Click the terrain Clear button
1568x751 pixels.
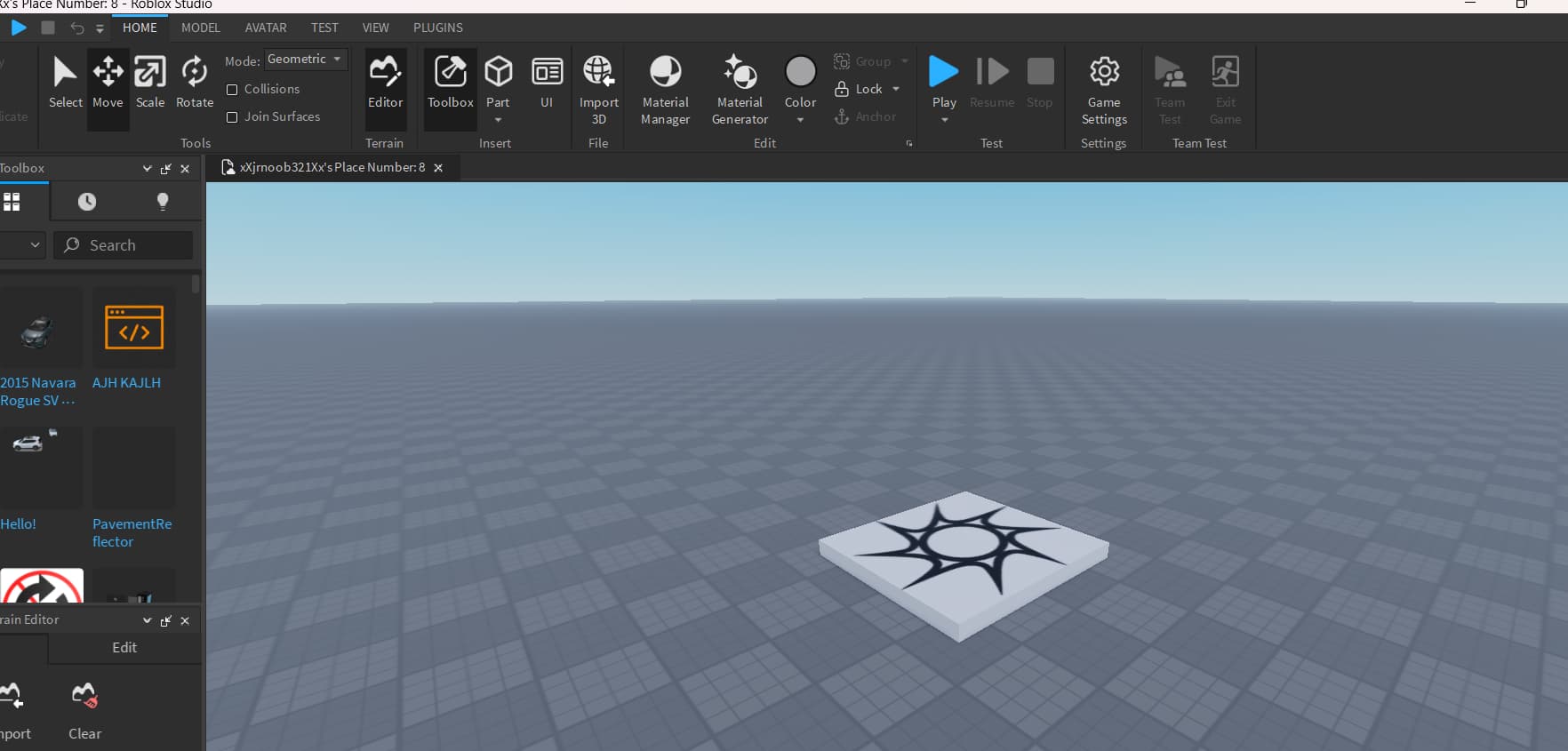(x=84, y=711)
